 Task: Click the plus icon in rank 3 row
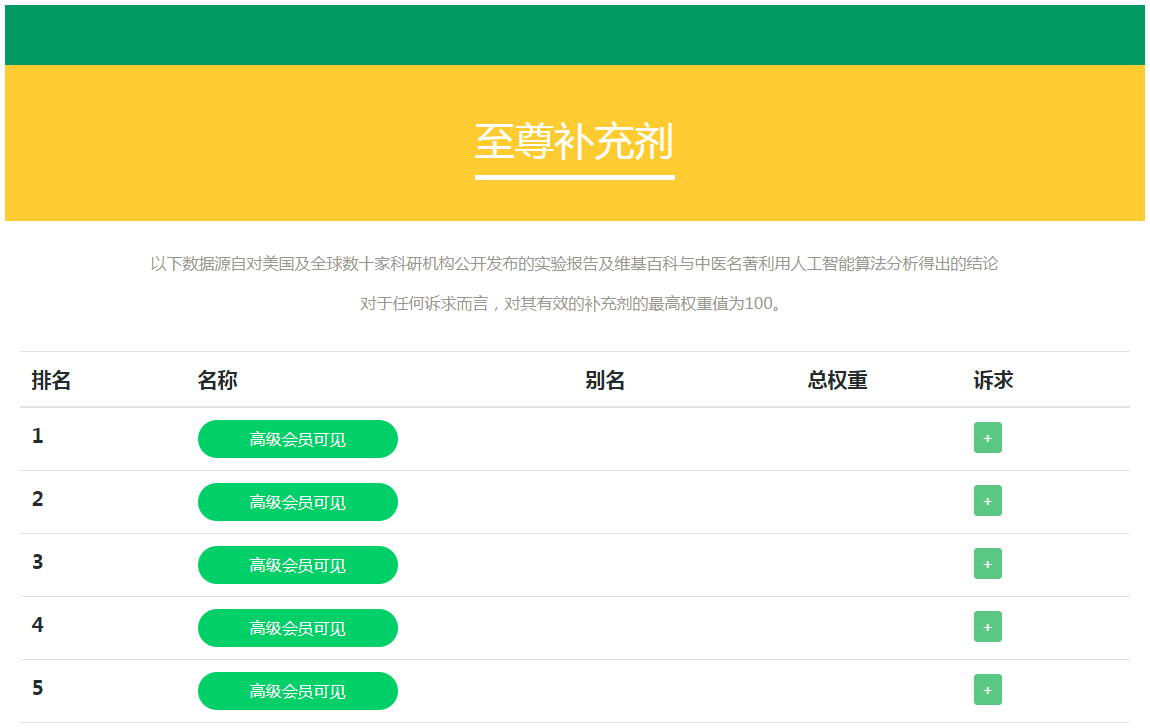click(987, 564)
